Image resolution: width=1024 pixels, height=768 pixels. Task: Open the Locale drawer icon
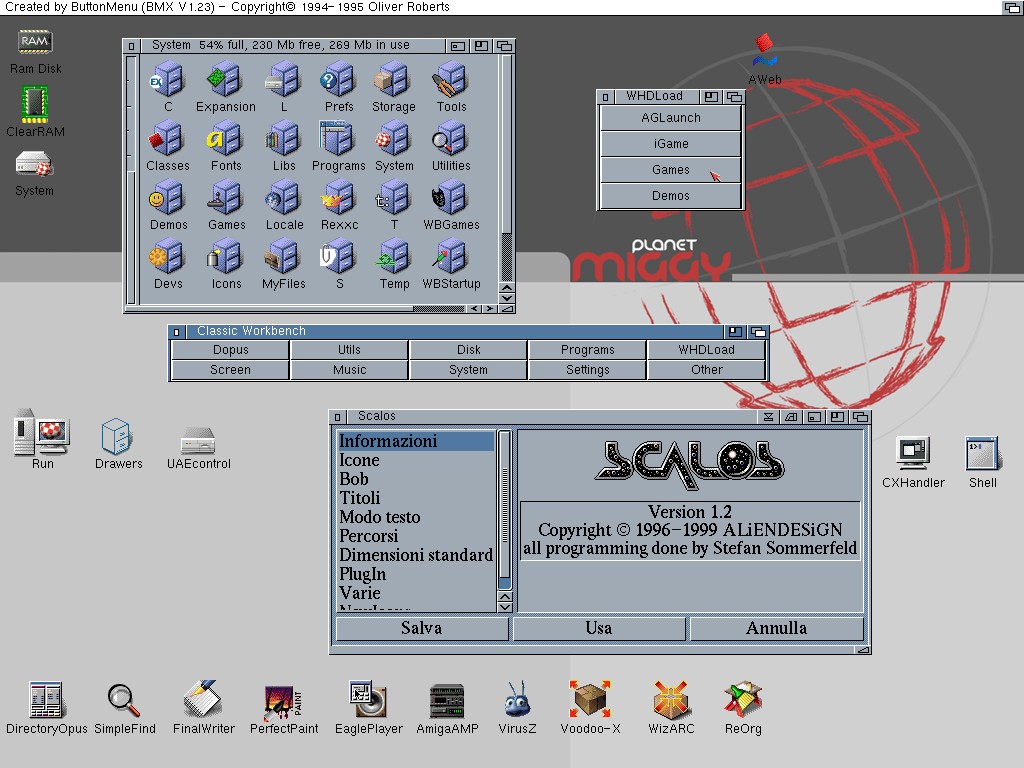click(283, 198)
